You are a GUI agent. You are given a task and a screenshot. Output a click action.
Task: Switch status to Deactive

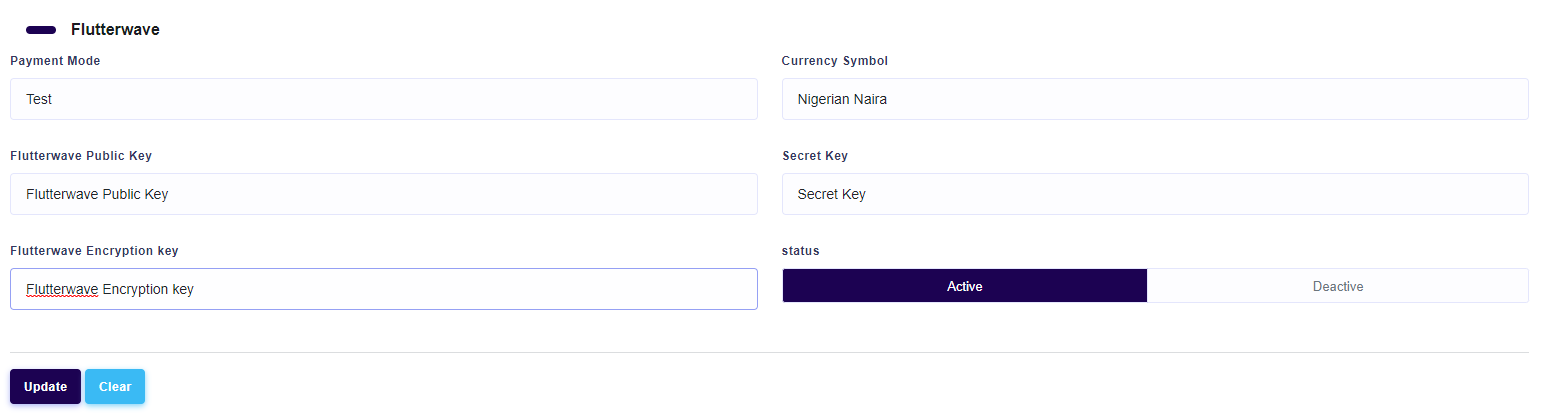tap(1337, 286)
